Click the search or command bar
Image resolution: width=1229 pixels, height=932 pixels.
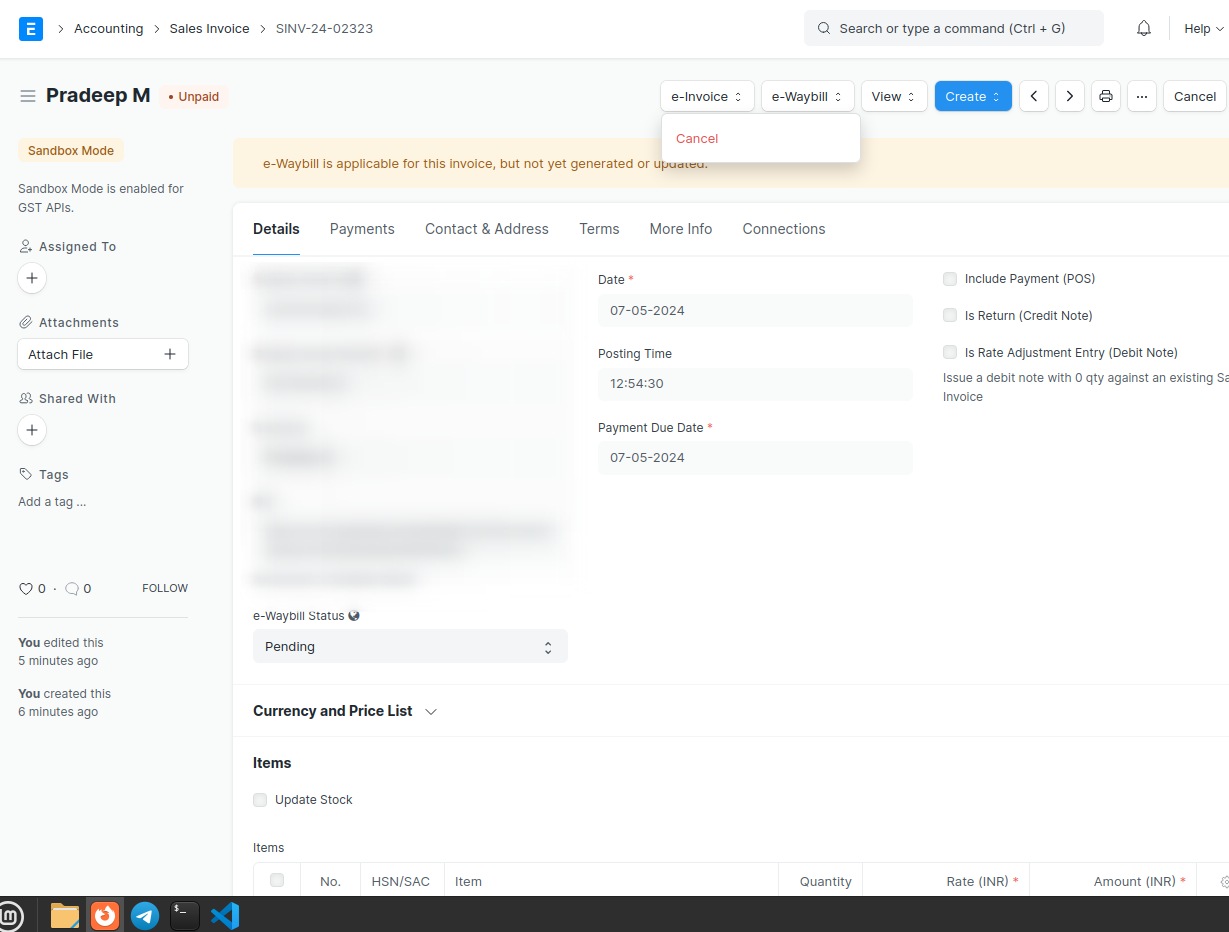pyautogui.click(x=953, y=29)
